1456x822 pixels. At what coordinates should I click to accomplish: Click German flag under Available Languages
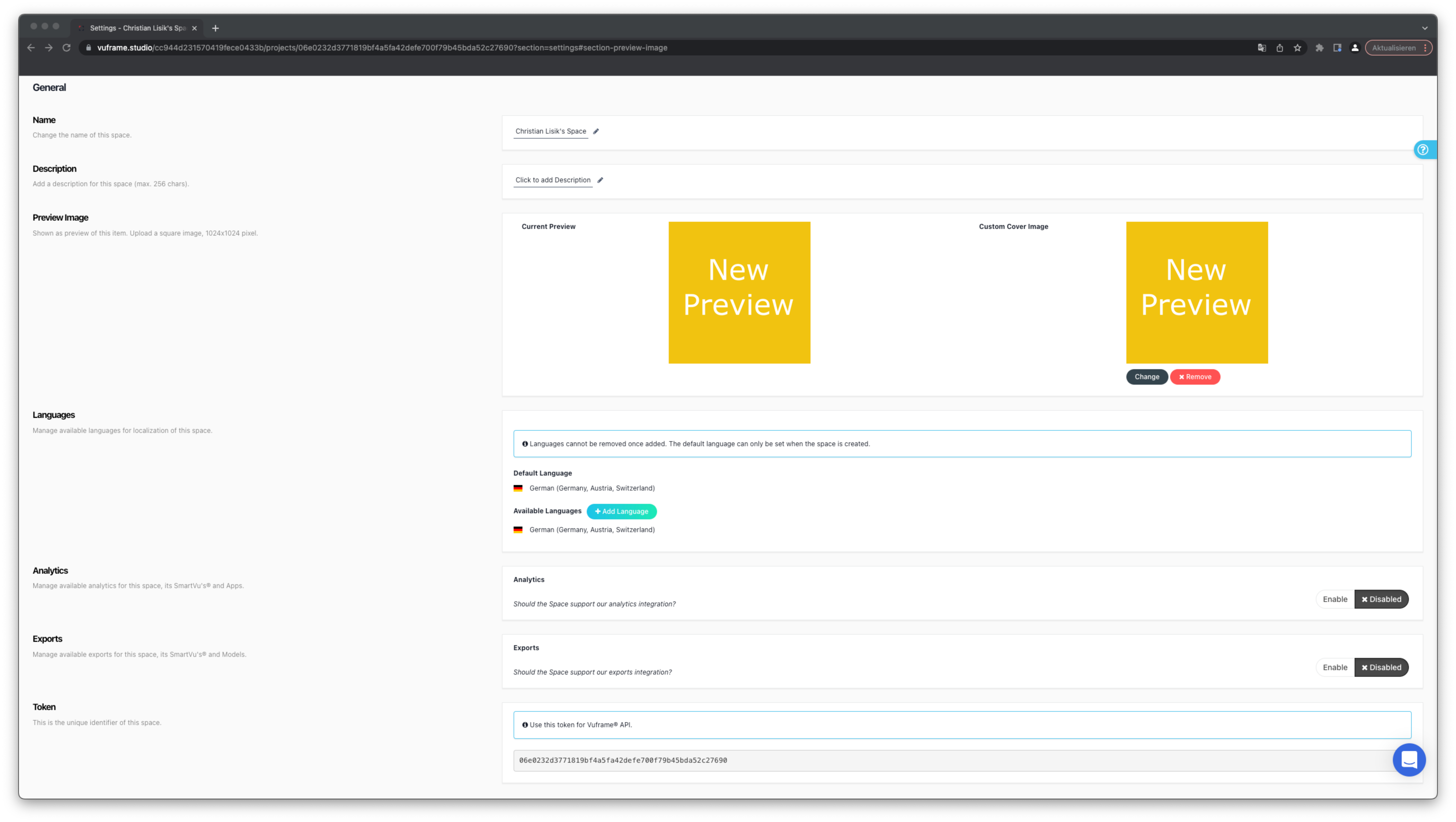click(x=518, y=530)
